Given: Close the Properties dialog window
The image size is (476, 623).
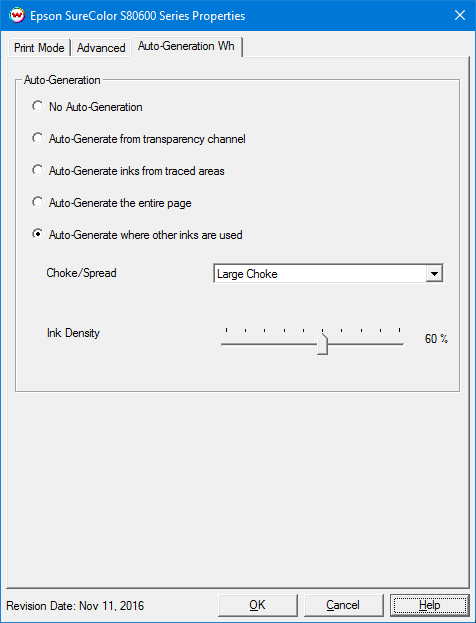Looking at the screenshot, I should (x=460, y=15).
